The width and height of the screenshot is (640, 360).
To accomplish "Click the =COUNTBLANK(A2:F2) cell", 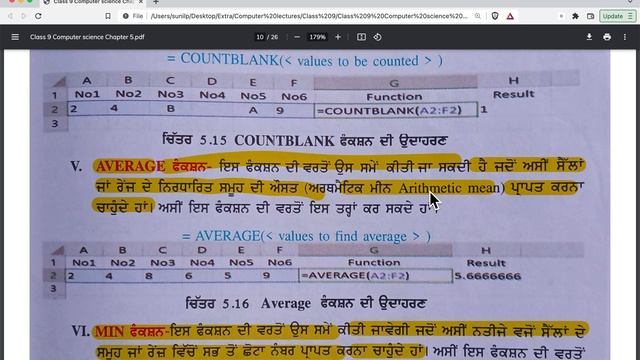I will tap(395, 110).
